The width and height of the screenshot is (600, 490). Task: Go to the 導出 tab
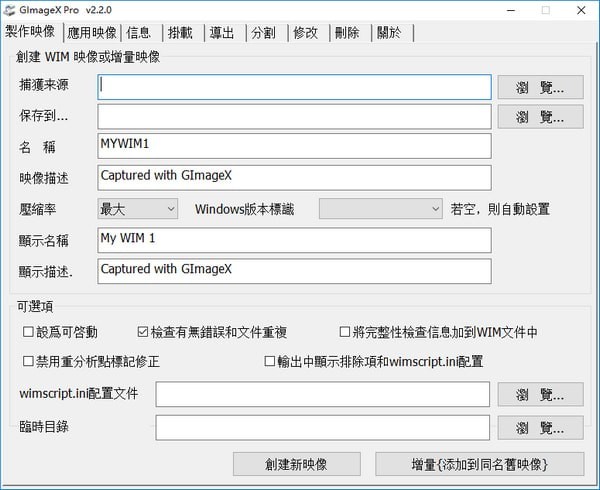click(221, 32)
